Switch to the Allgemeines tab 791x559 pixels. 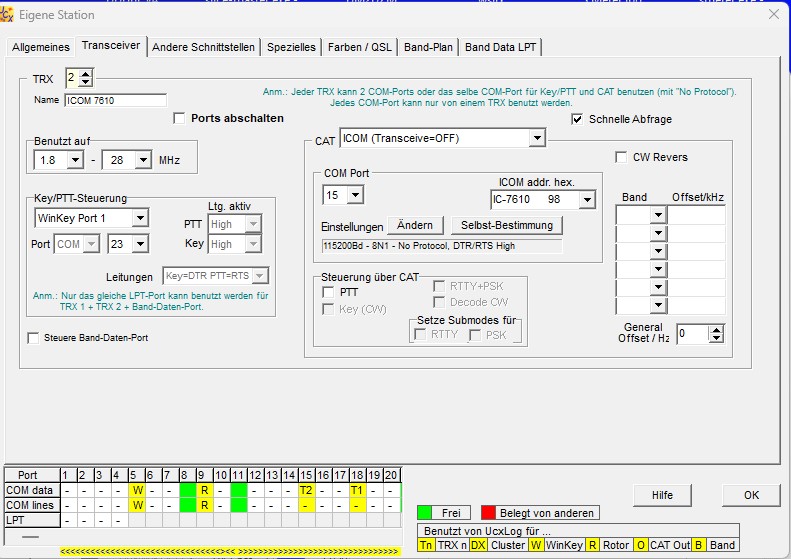41,47
